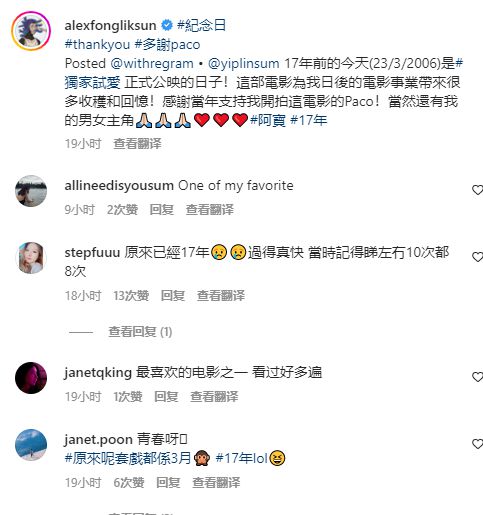The image size is (483, 515).
Task: Reply to janet.poon's comment
Action: tap(168, 482)
